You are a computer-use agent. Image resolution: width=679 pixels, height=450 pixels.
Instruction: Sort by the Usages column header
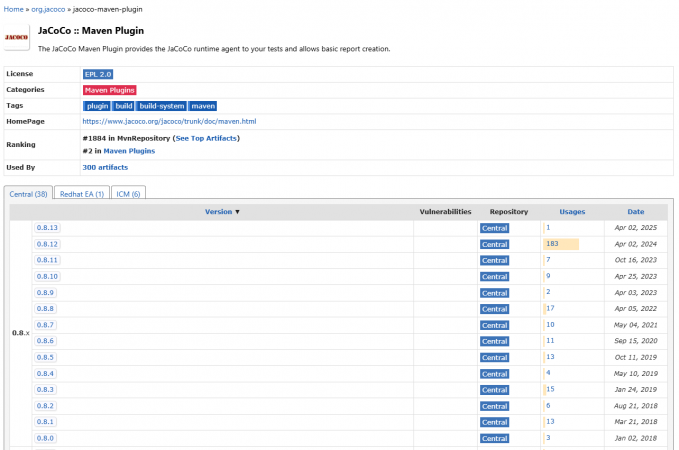click(572, 212)
